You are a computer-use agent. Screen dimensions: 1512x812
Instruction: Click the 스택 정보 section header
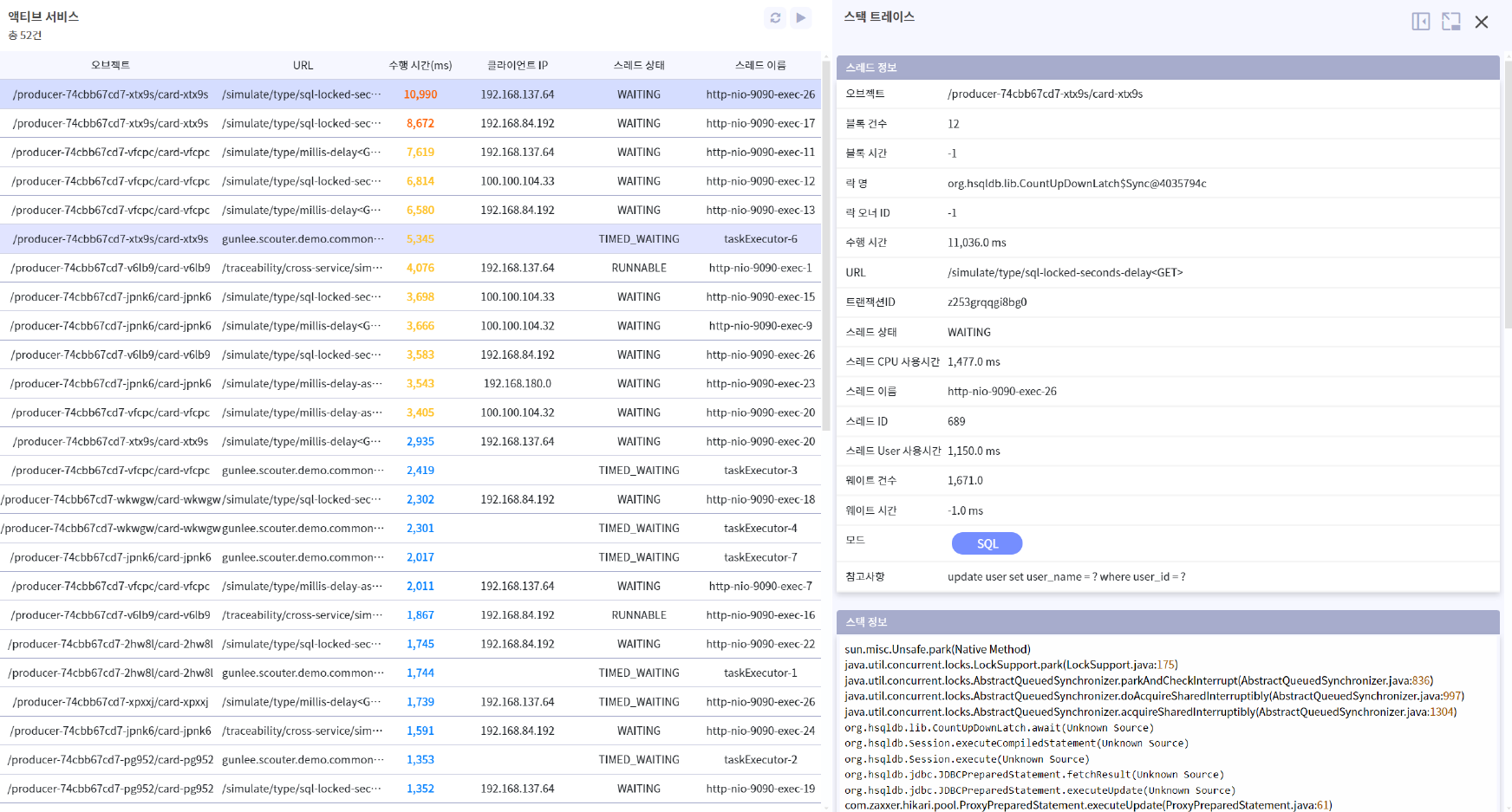pyautogui.click(x=1168, y=622)
